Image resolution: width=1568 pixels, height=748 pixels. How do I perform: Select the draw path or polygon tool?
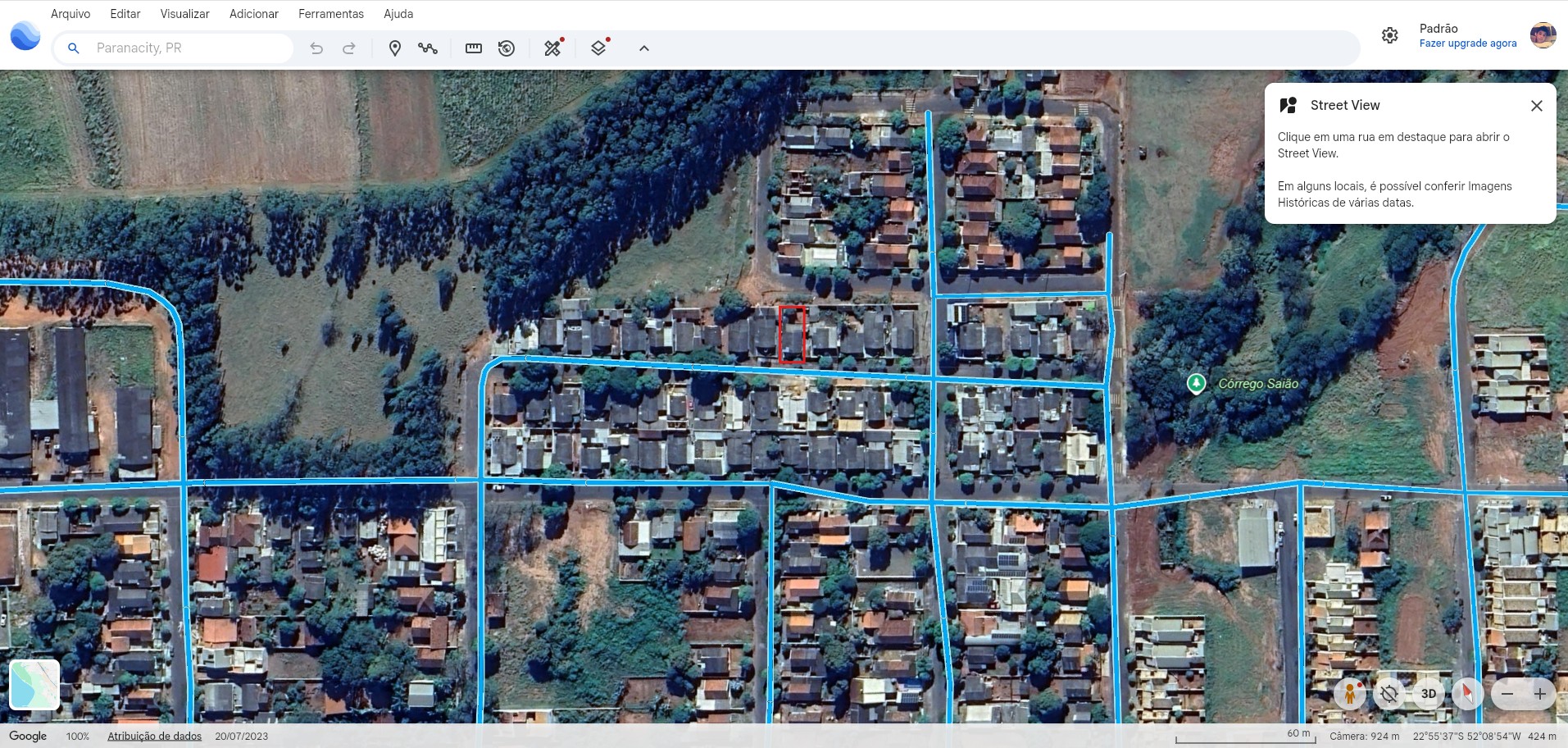point(427,48)
